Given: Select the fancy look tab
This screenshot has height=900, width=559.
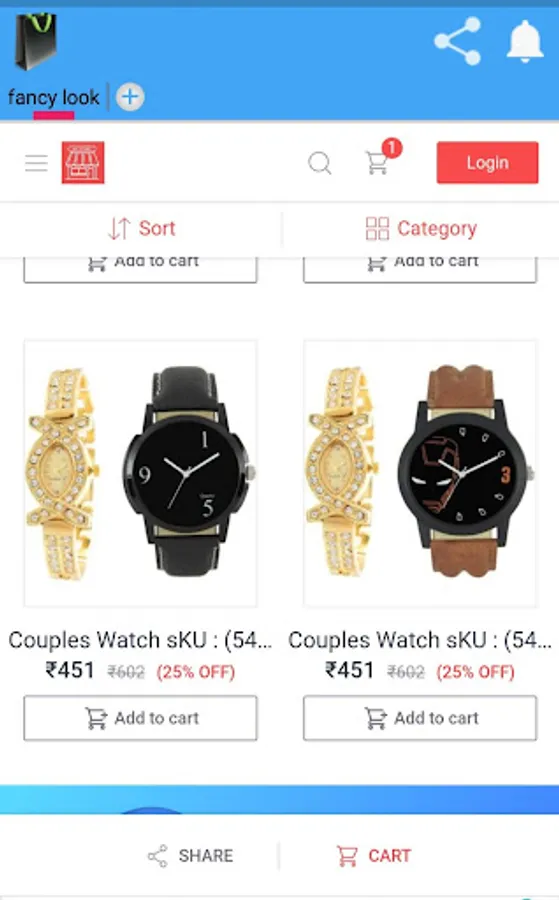Looking at the screenshot, I should tap(54, 98).
